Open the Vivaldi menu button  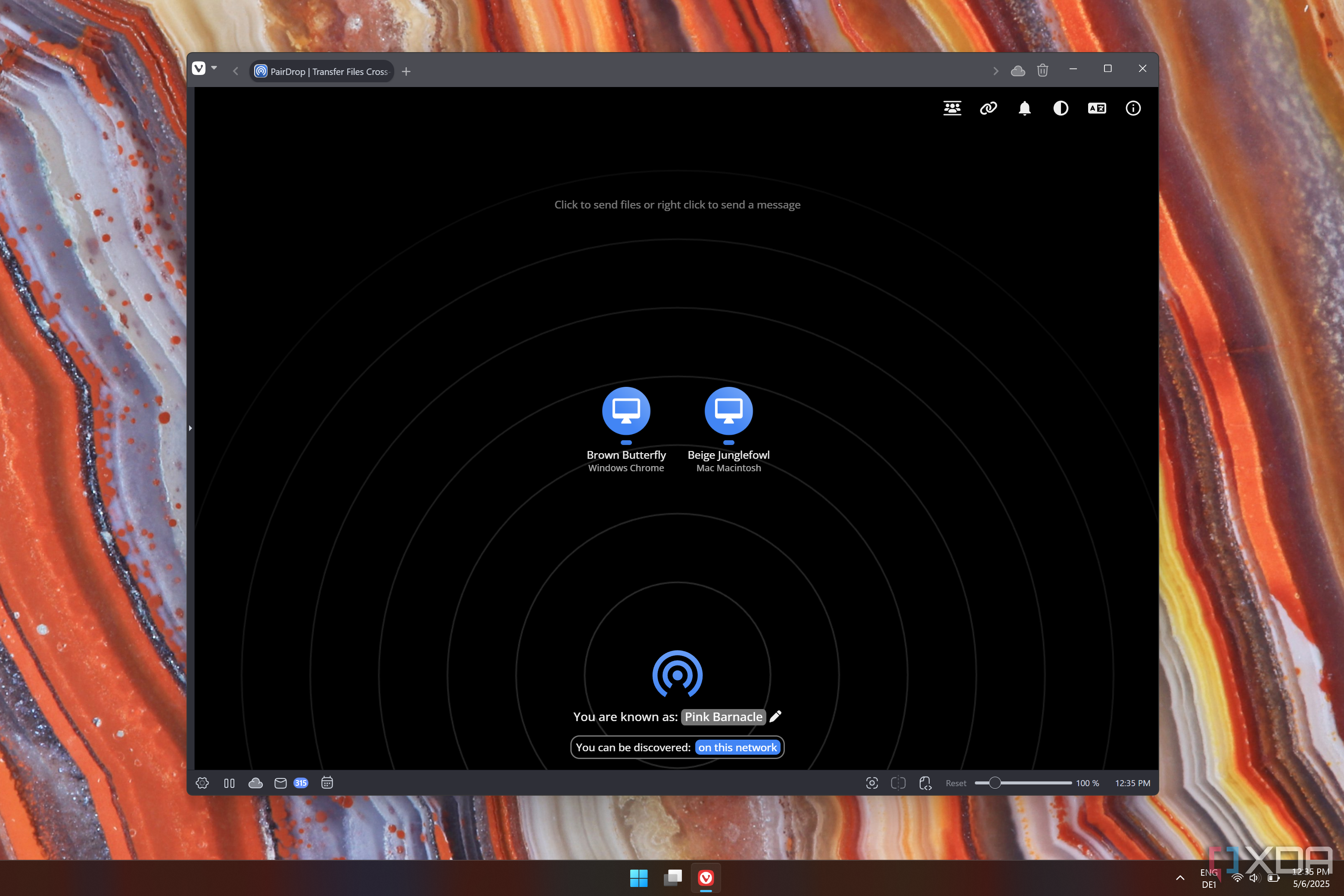(198, 68)
